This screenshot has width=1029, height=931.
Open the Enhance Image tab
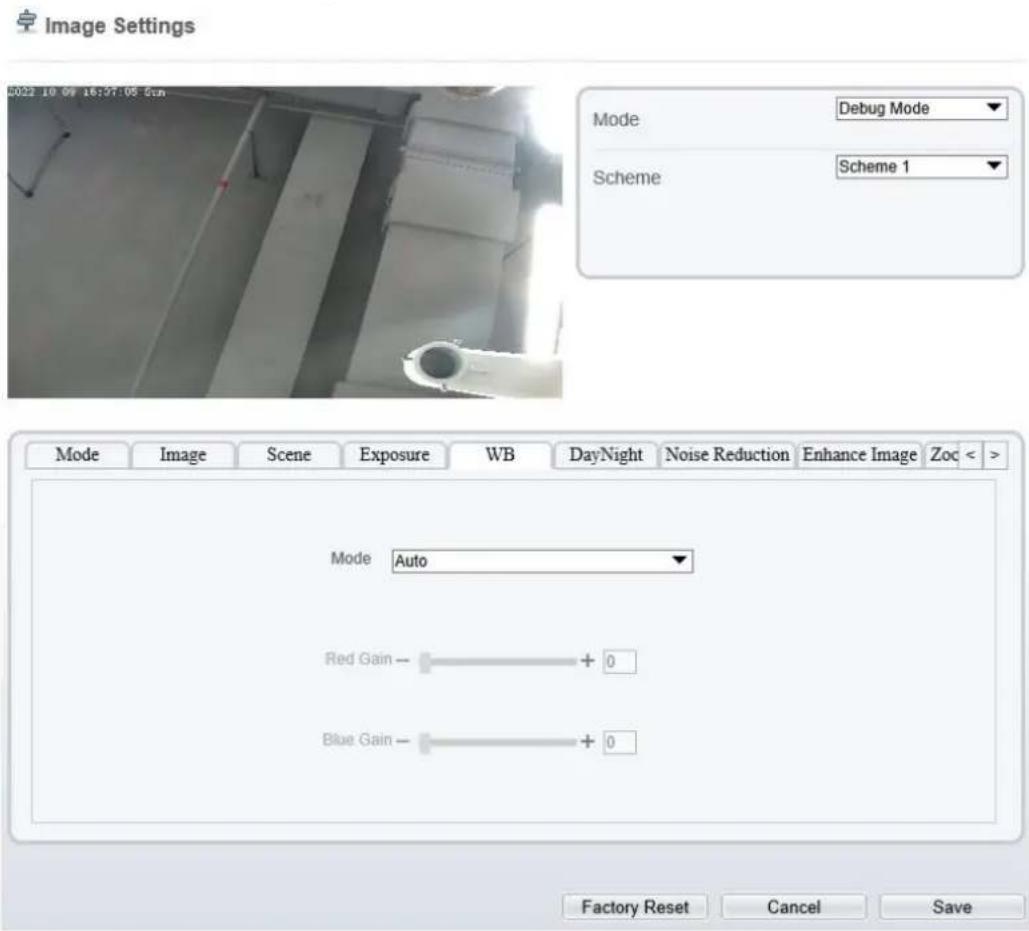point(859,455)
